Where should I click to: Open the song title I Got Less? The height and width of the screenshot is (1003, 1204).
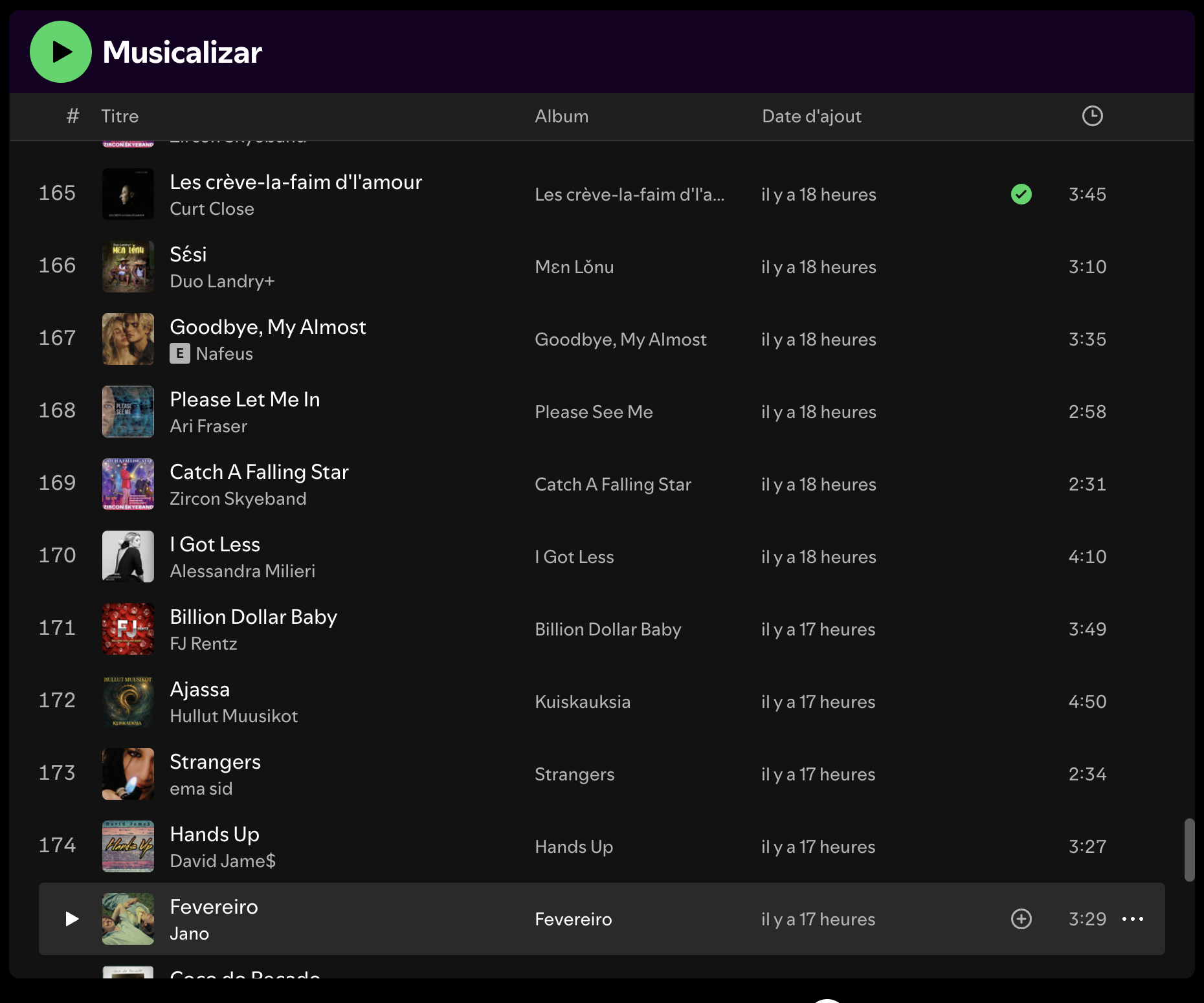click(215, 545)
